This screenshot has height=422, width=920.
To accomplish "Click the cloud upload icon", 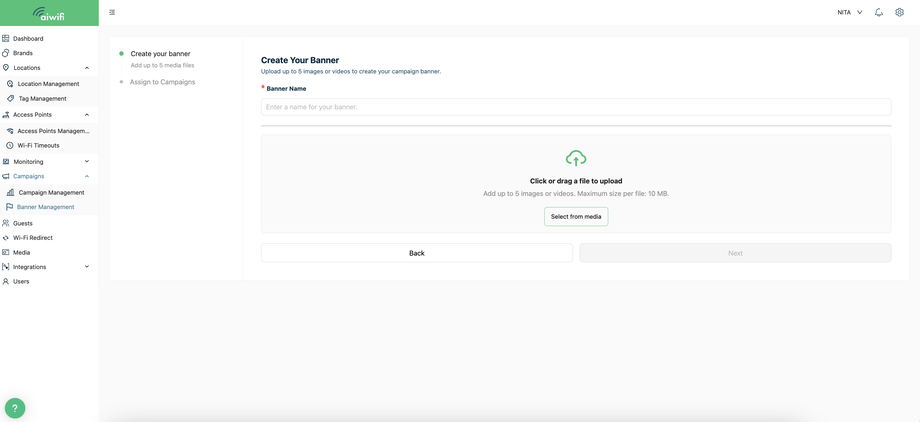I will (576, 158).
